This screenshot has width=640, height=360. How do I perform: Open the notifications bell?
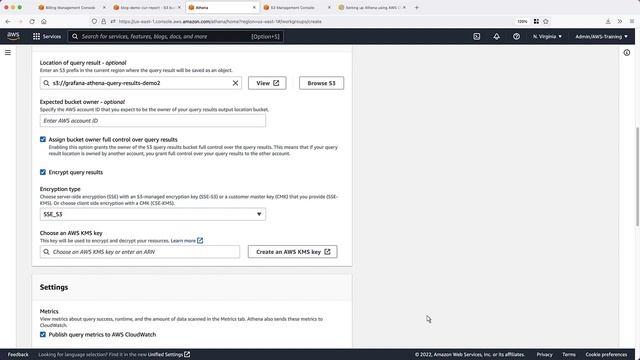(496, 36)
